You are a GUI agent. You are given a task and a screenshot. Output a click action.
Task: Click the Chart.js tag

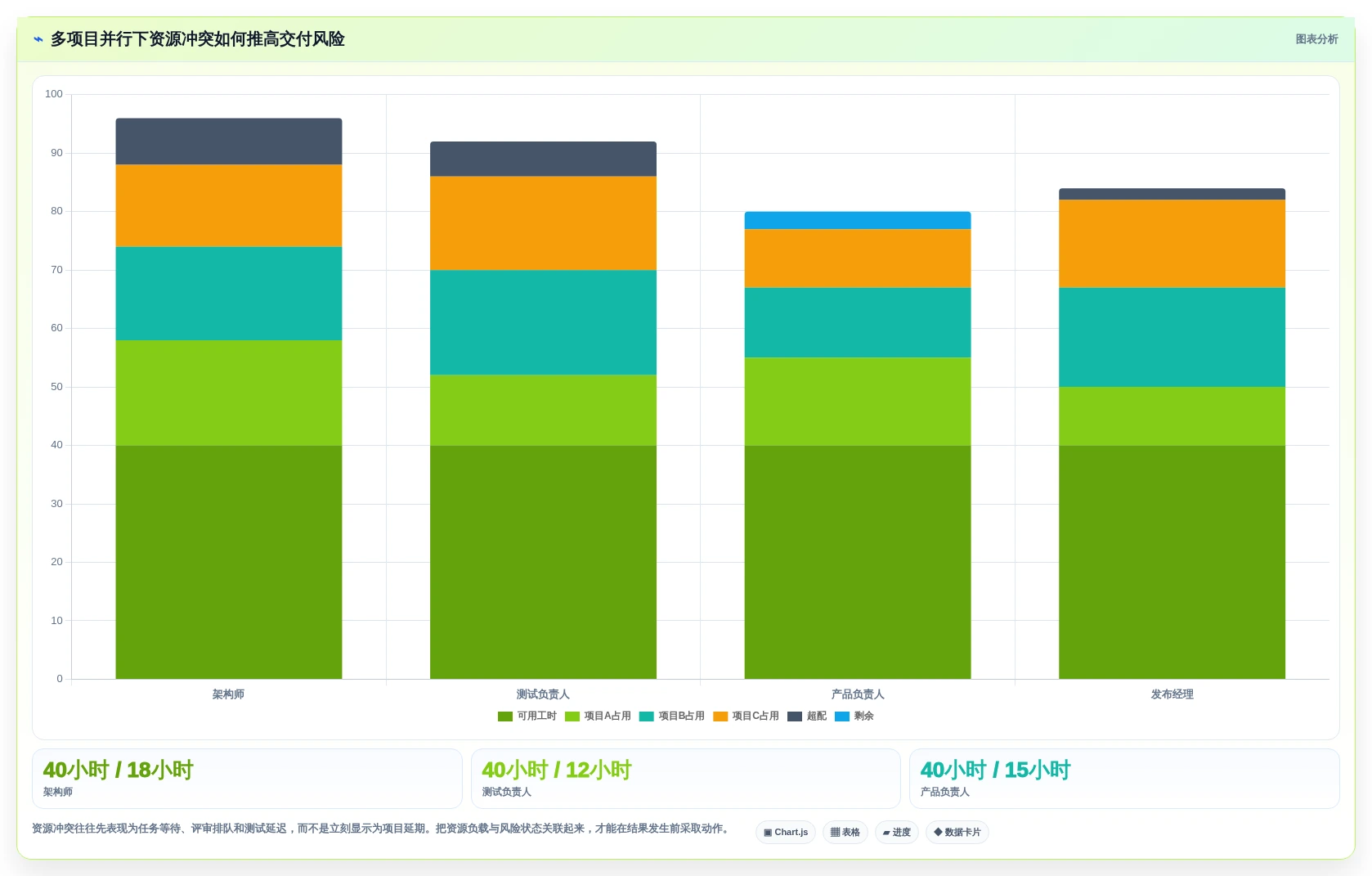pos(786,833)
